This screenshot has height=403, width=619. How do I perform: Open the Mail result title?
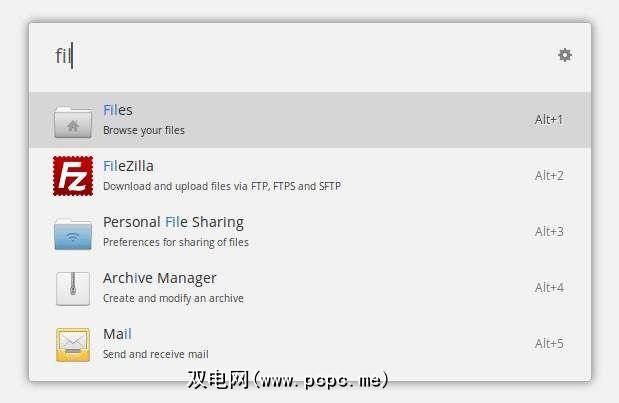117,334
